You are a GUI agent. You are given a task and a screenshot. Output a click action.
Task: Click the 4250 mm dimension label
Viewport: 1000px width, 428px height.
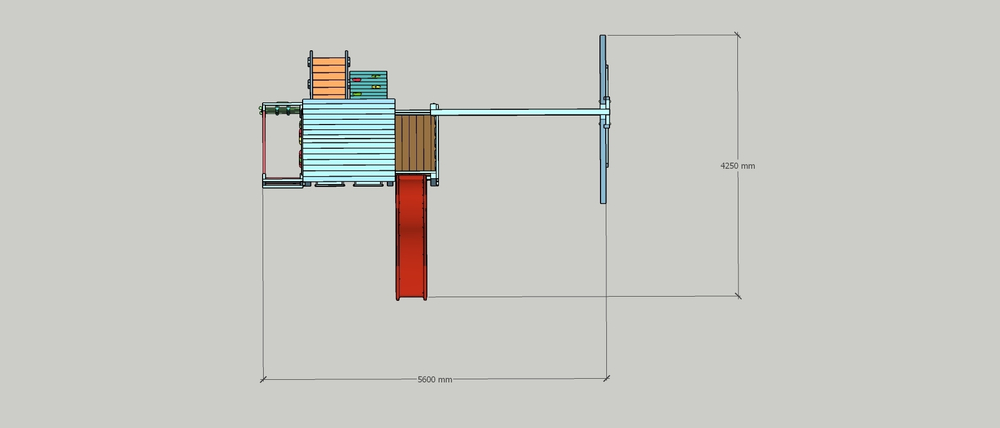click(x=738, y=166)
